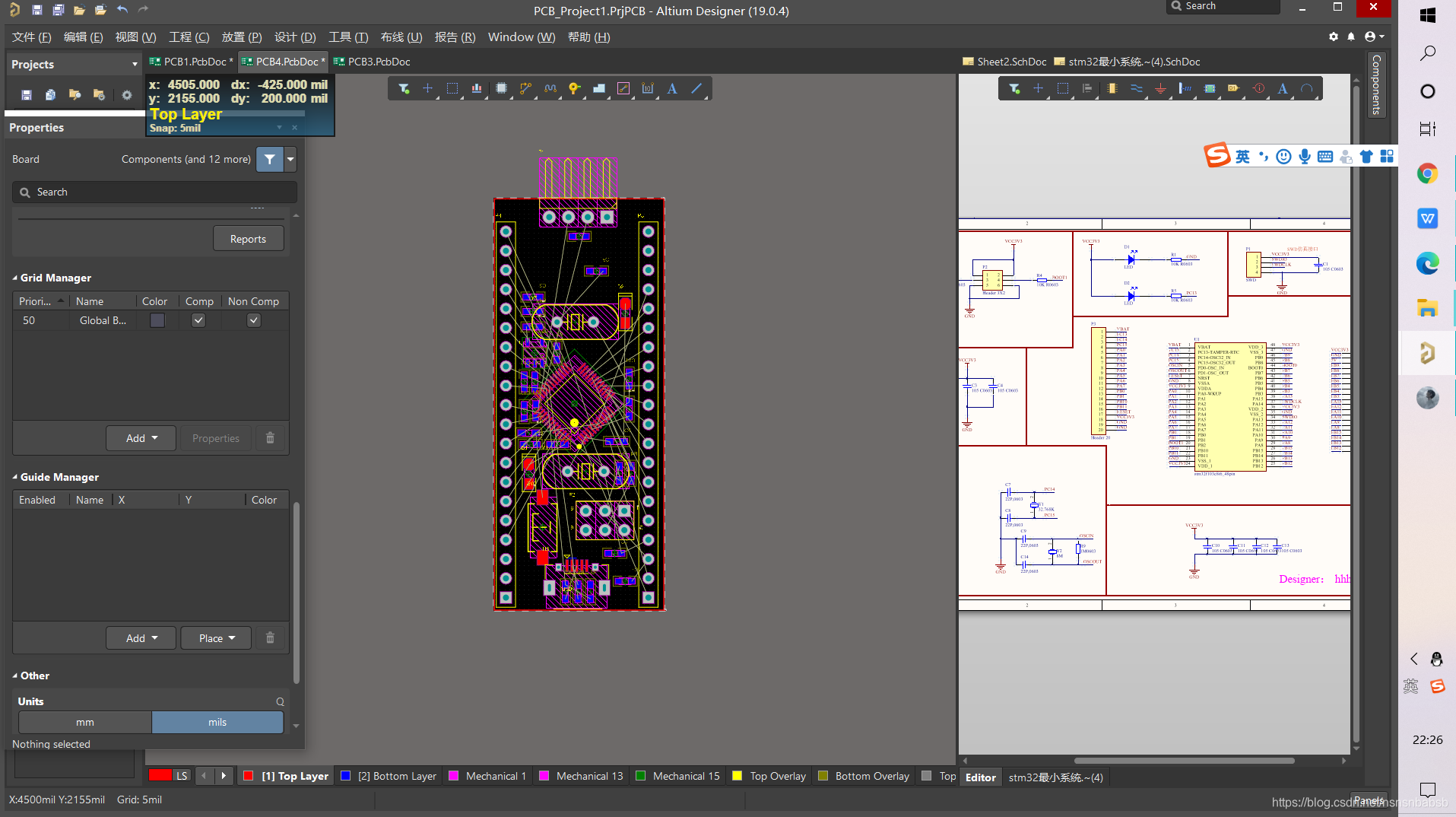Choose the rectangle selection tool in PCB toolbar
Image resolution: width=1456 pixels, height=817 pixels.
coord(452,89)
